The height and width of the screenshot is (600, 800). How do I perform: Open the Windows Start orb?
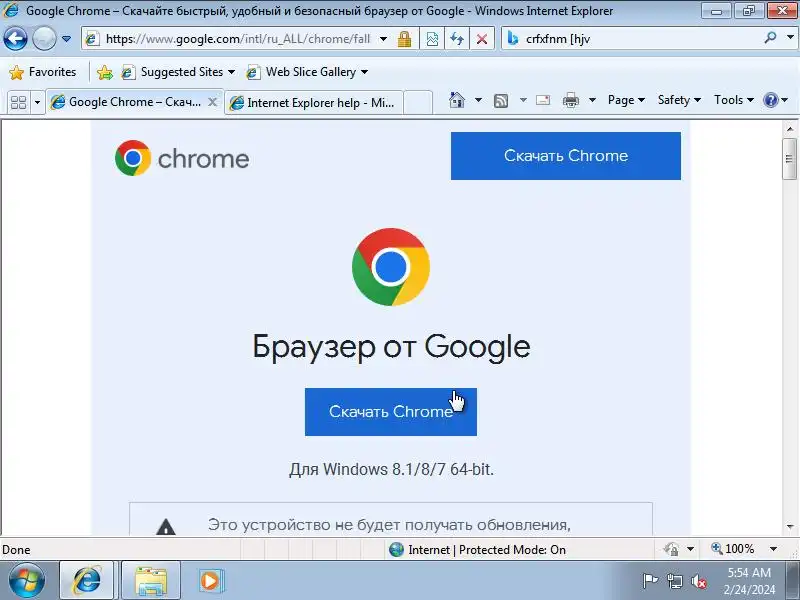click(27, 581)
